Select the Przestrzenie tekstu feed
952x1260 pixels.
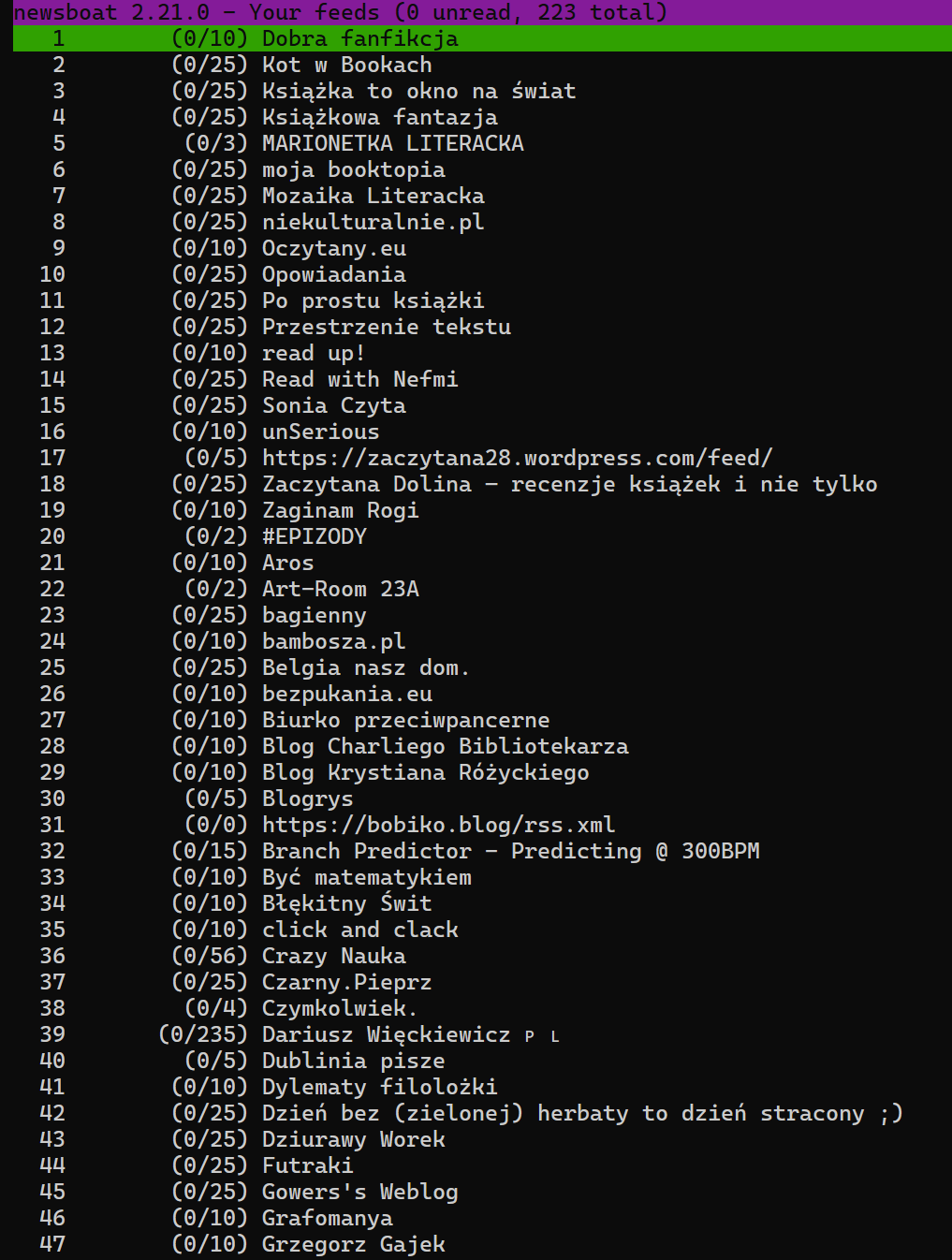click(x=386, y=327)
